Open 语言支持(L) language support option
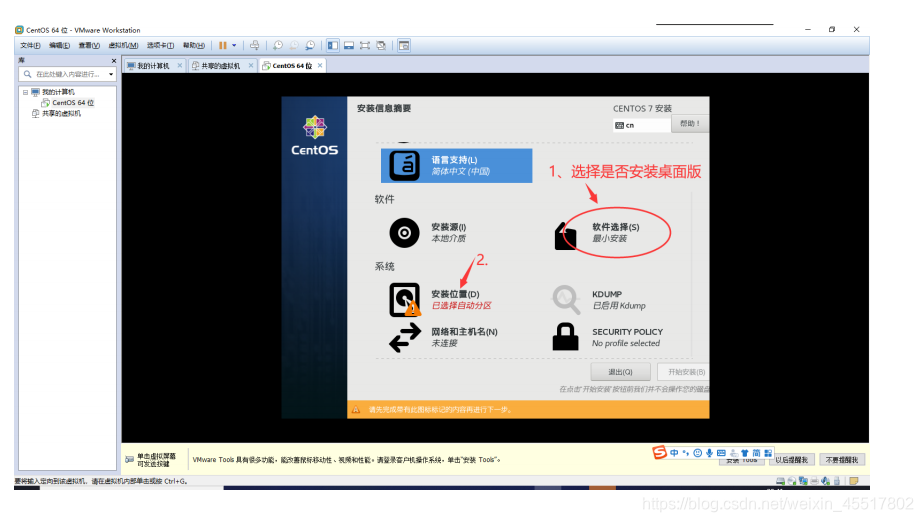This screenshot has height=522, width=923. pos(456,165)
